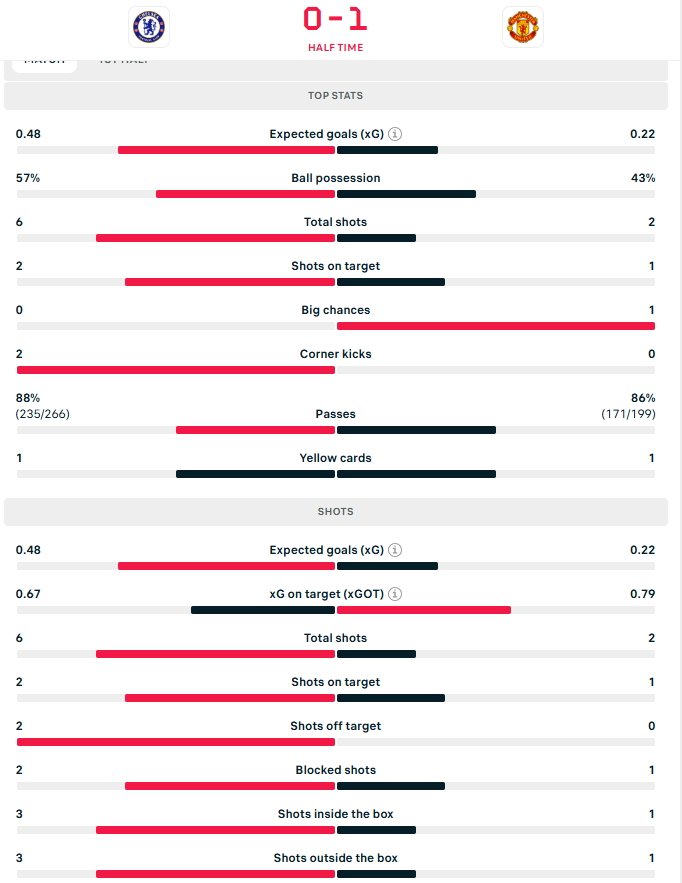Select the Blocked shots stat label
The height and width of the screenshot is (883, 682).
336,770
